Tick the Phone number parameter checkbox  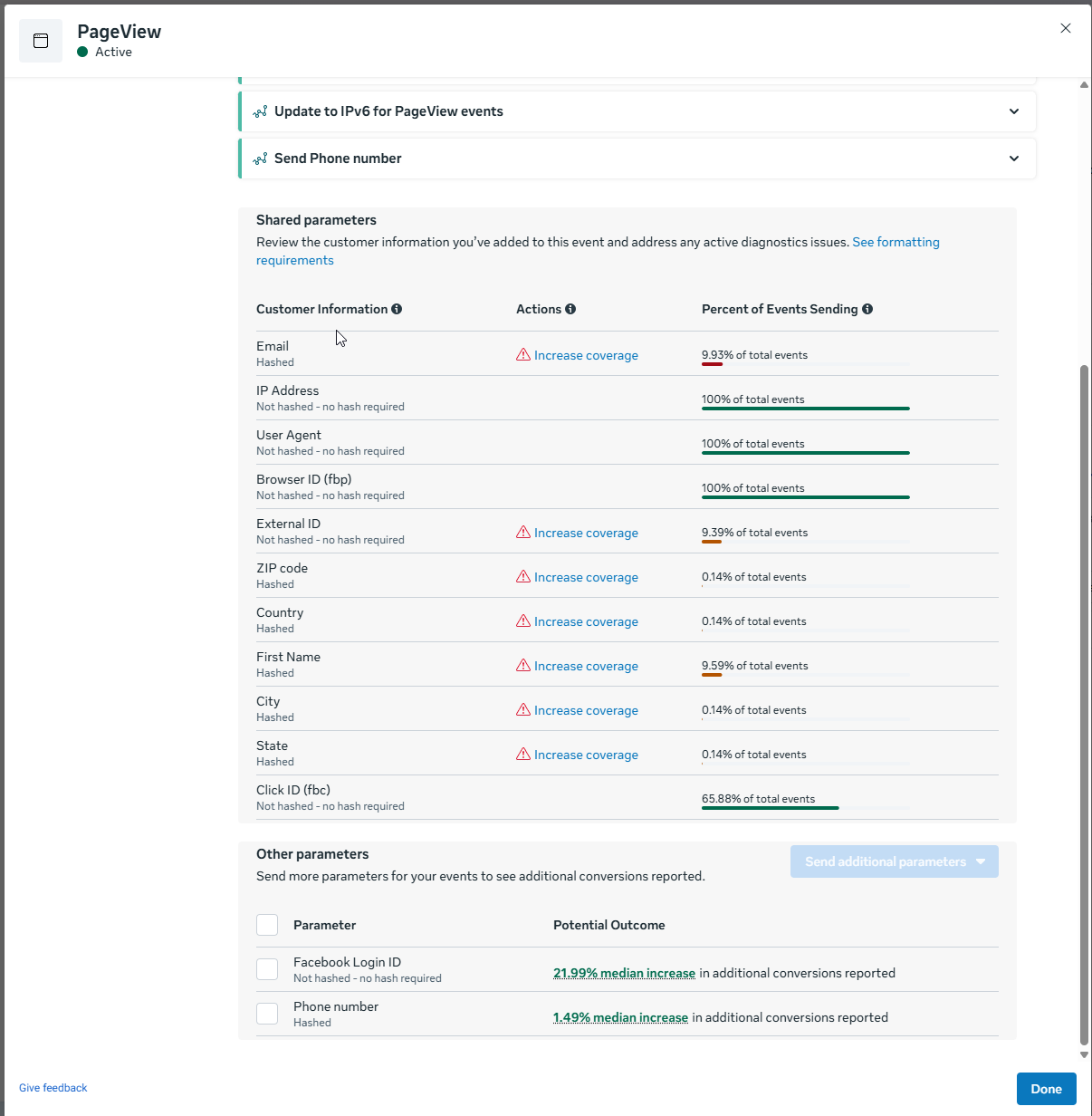267,1014
